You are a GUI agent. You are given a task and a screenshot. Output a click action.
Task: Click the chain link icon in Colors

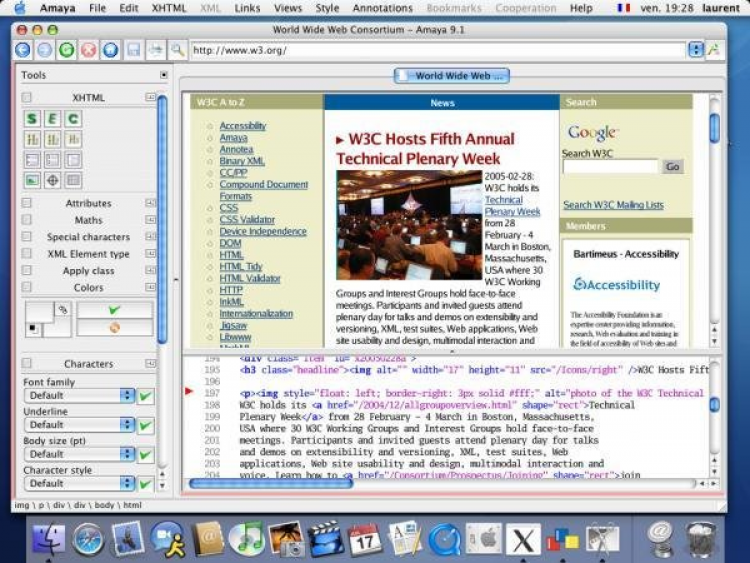pos(63,309)
